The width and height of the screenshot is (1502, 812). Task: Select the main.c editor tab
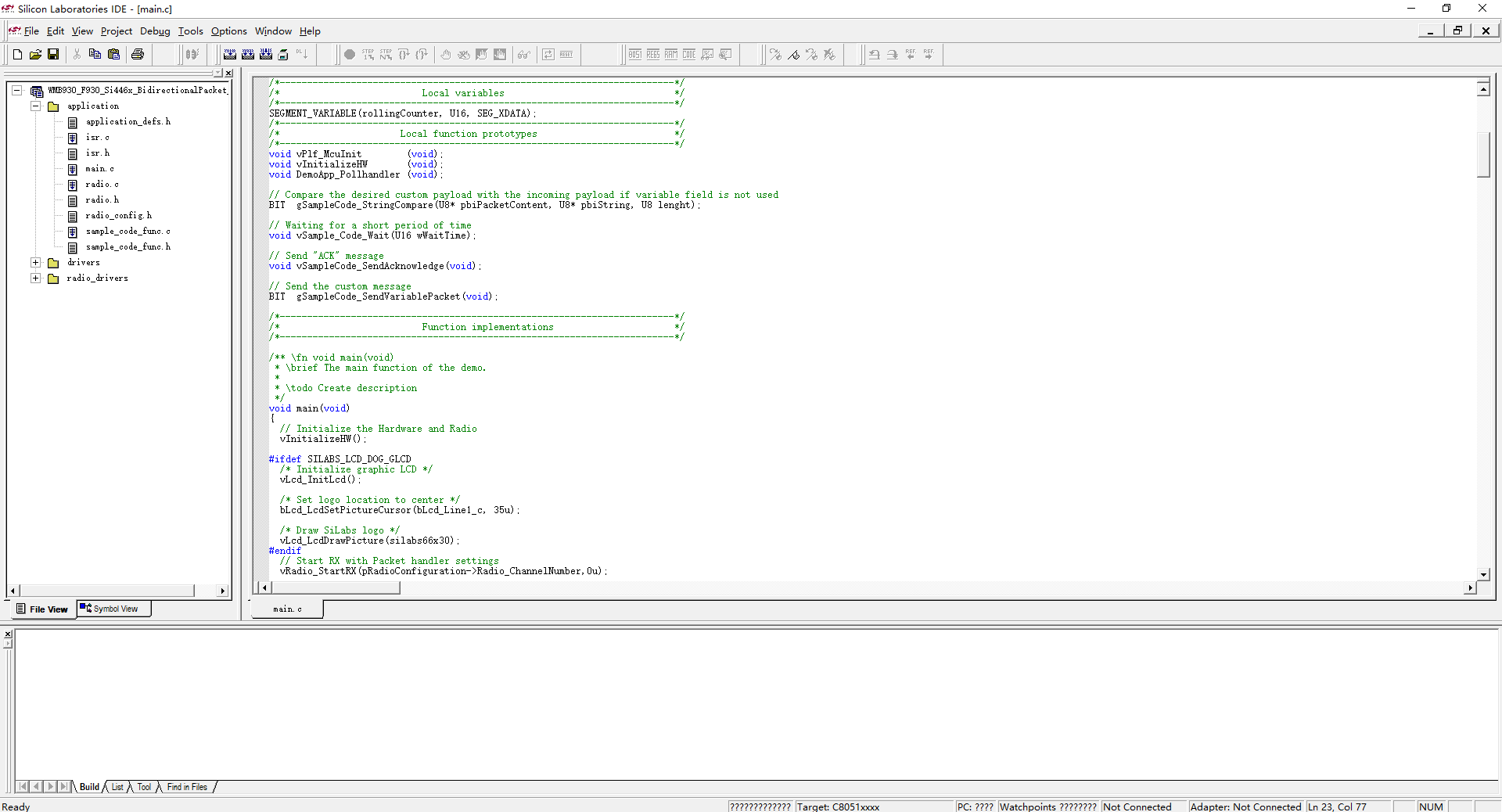[287, 609]
